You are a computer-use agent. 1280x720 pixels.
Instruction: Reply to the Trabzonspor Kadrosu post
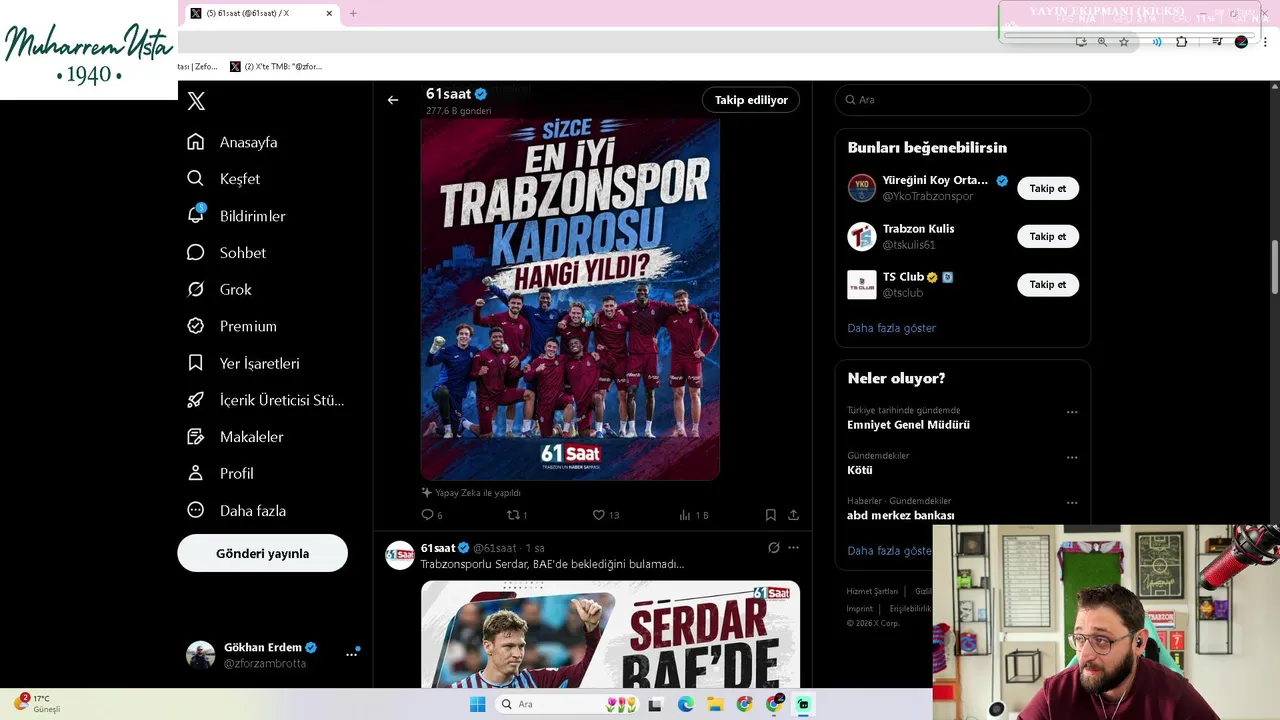[431, 515]
